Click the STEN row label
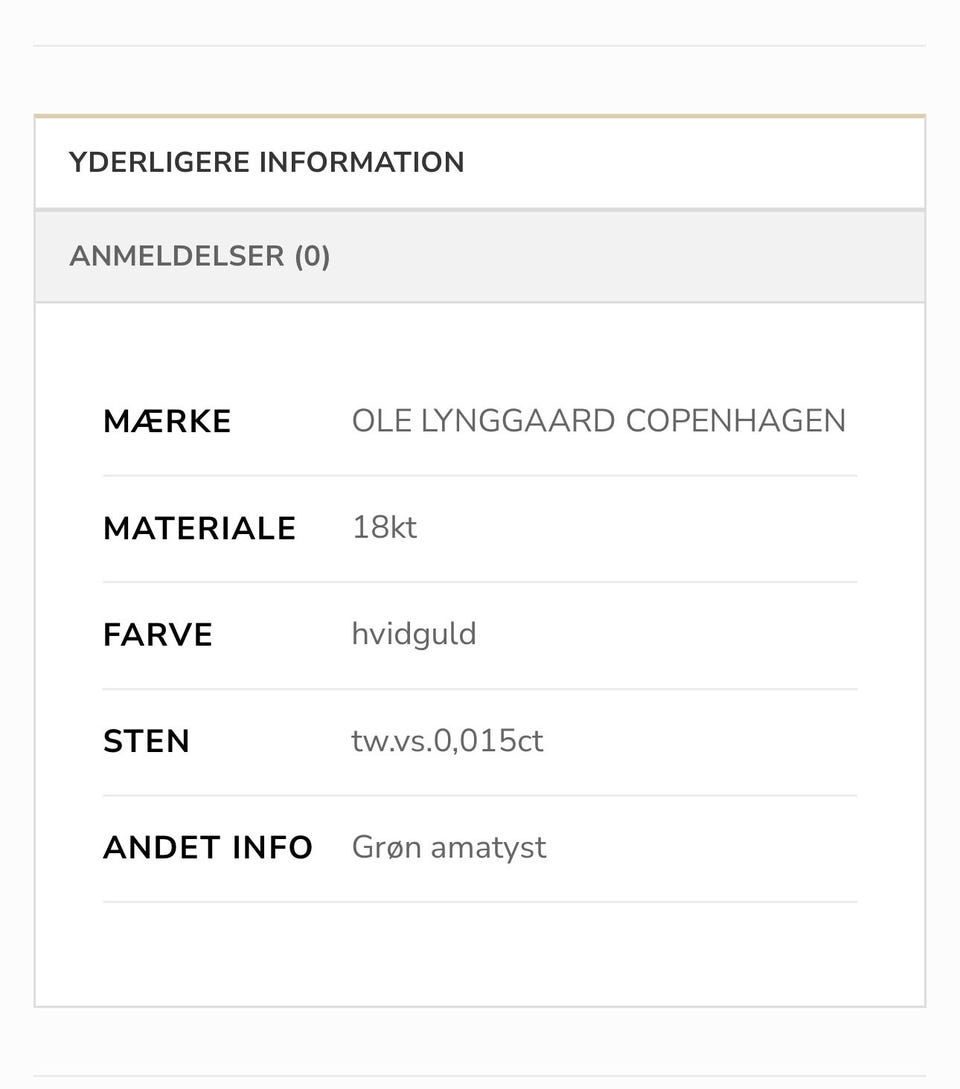960x1089 pixels. (147, 740)
